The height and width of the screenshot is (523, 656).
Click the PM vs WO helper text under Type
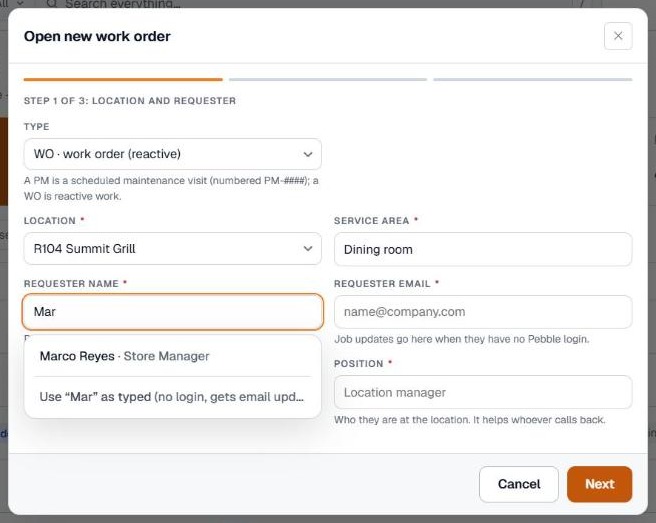click(x=171, y=188)
